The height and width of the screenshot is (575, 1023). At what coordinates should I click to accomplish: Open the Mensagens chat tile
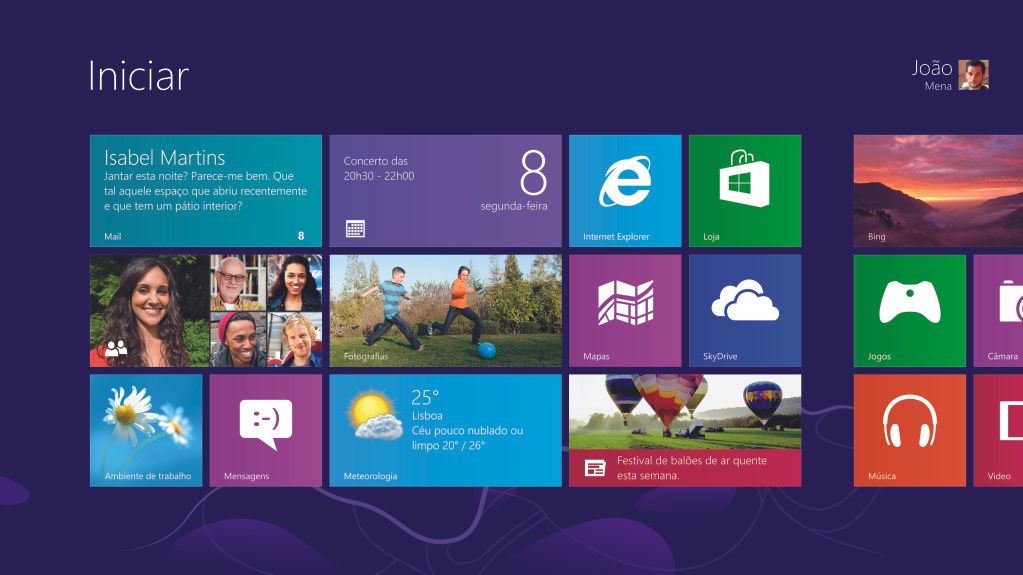[x=265, y=430]
